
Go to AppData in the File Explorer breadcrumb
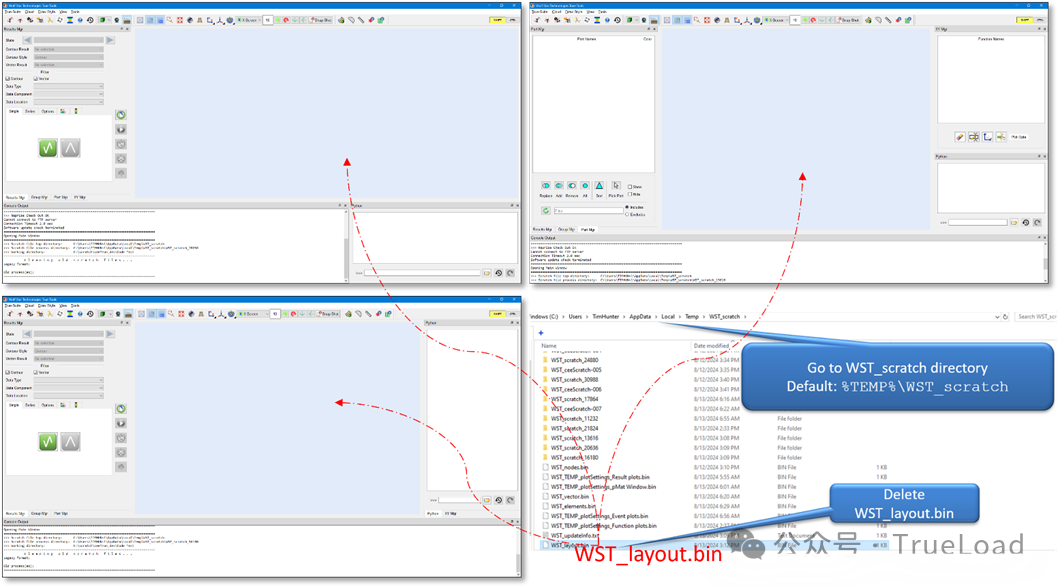point(640,316)
